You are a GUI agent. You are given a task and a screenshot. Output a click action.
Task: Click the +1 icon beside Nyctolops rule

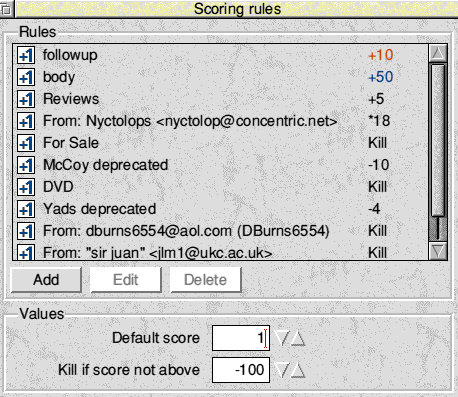pyautogui.click(x=26, y=121)
